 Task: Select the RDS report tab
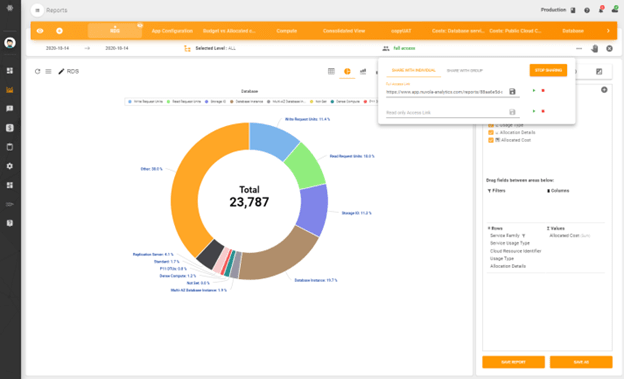point(115,31)
